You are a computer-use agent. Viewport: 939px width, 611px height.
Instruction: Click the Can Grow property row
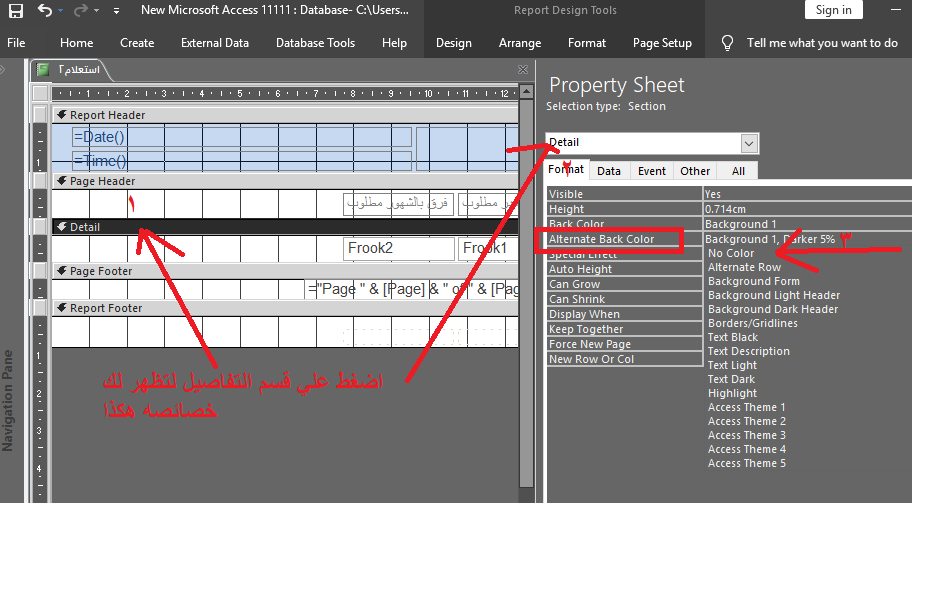625,284
